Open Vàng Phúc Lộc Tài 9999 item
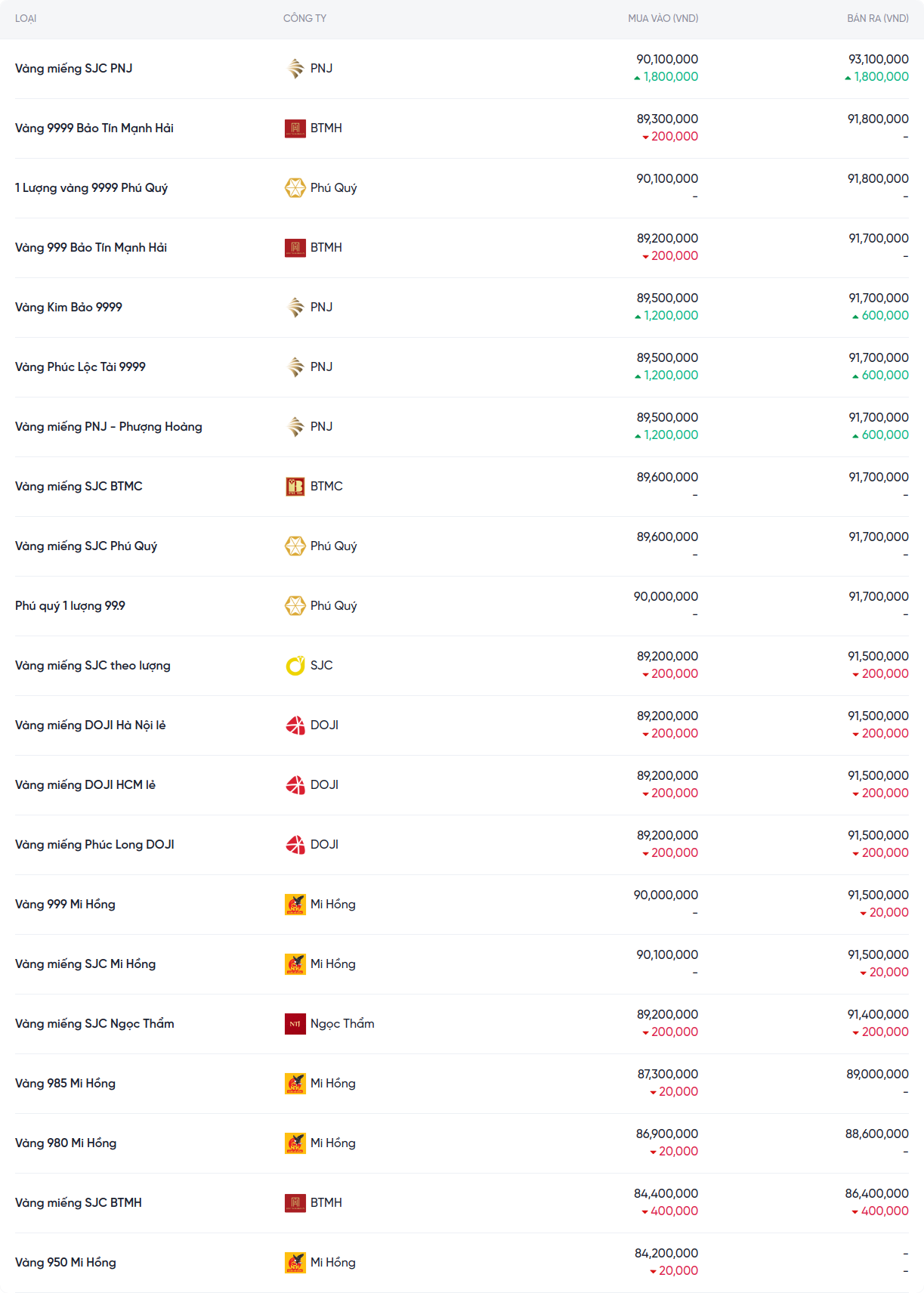 coord(80,367)
